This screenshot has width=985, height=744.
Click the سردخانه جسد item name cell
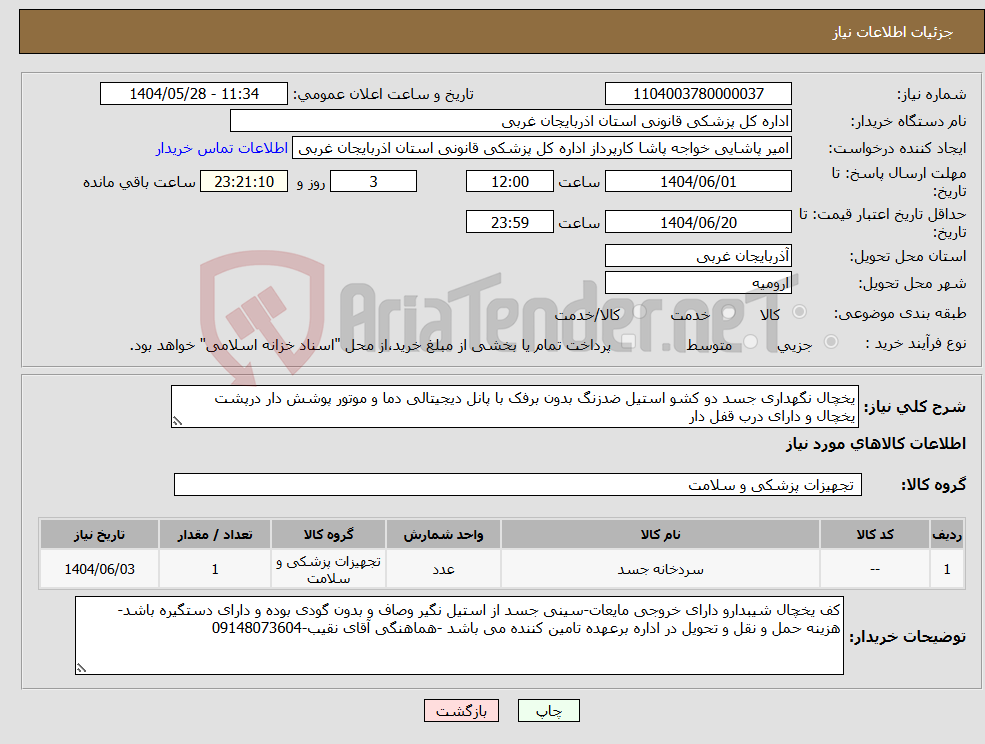pos(660,569)
